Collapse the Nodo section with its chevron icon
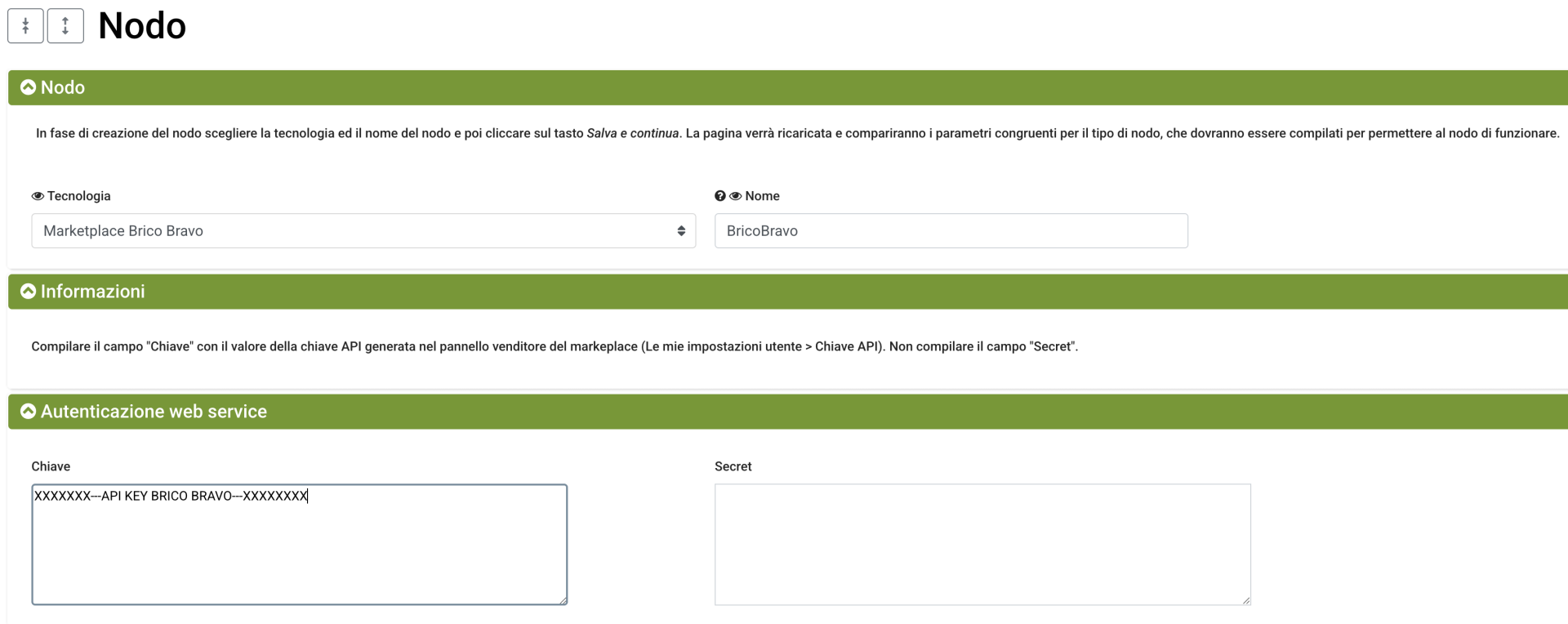 (x=28, y=87)
